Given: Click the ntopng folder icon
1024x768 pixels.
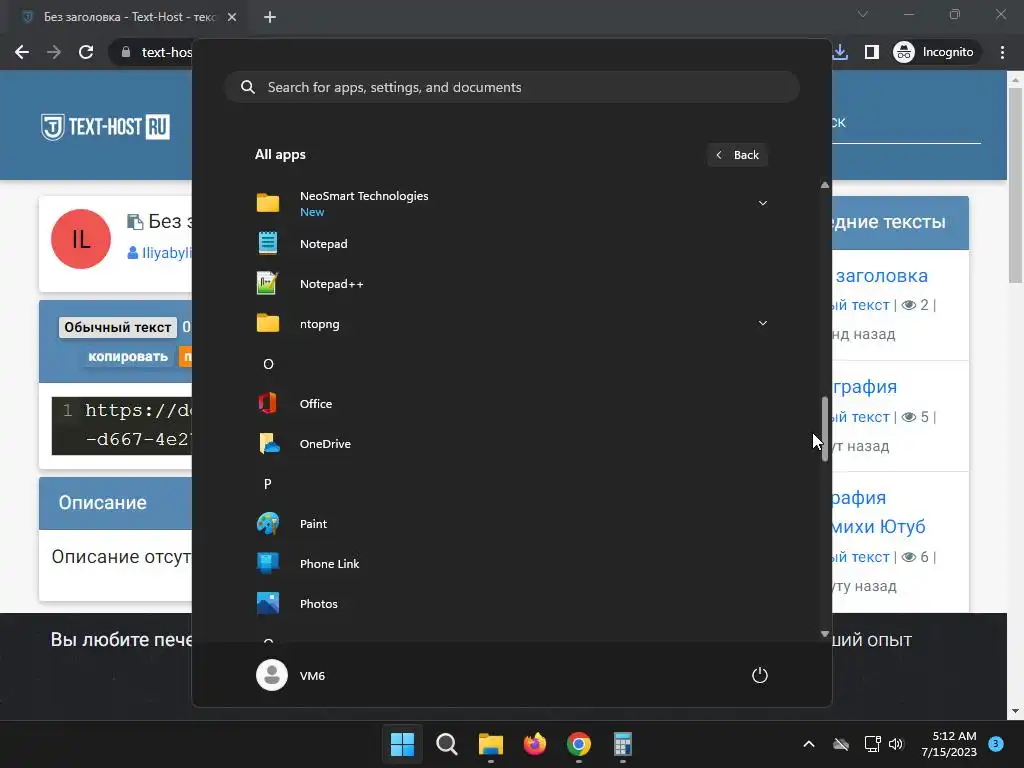Looking at the screenshot, I should [x=268, y=323].
